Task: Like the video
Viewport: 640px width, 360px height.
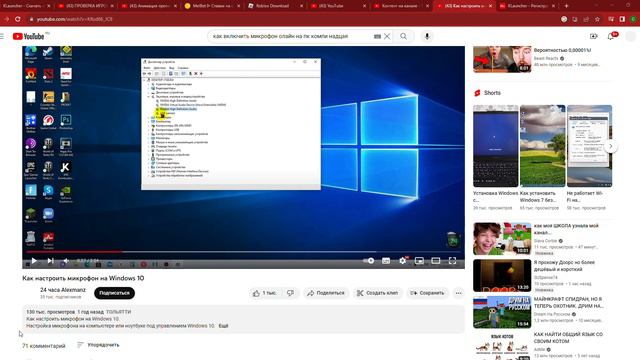Action: click(x=264, y=293)
